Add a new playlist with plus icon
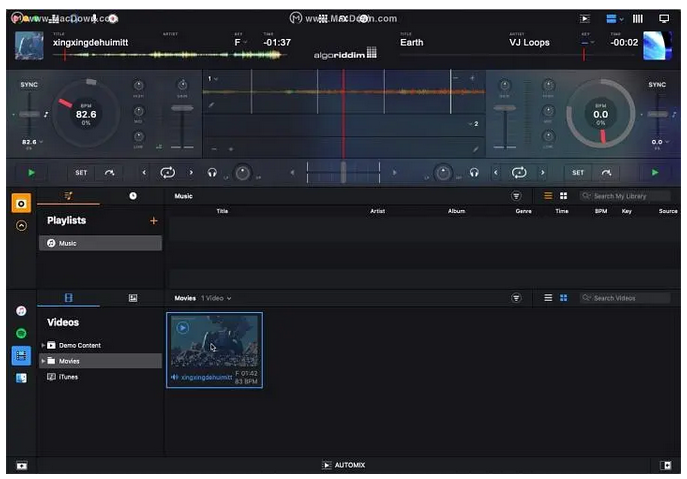The width and height of the screenshot is (687, 479). coord(153,220)
